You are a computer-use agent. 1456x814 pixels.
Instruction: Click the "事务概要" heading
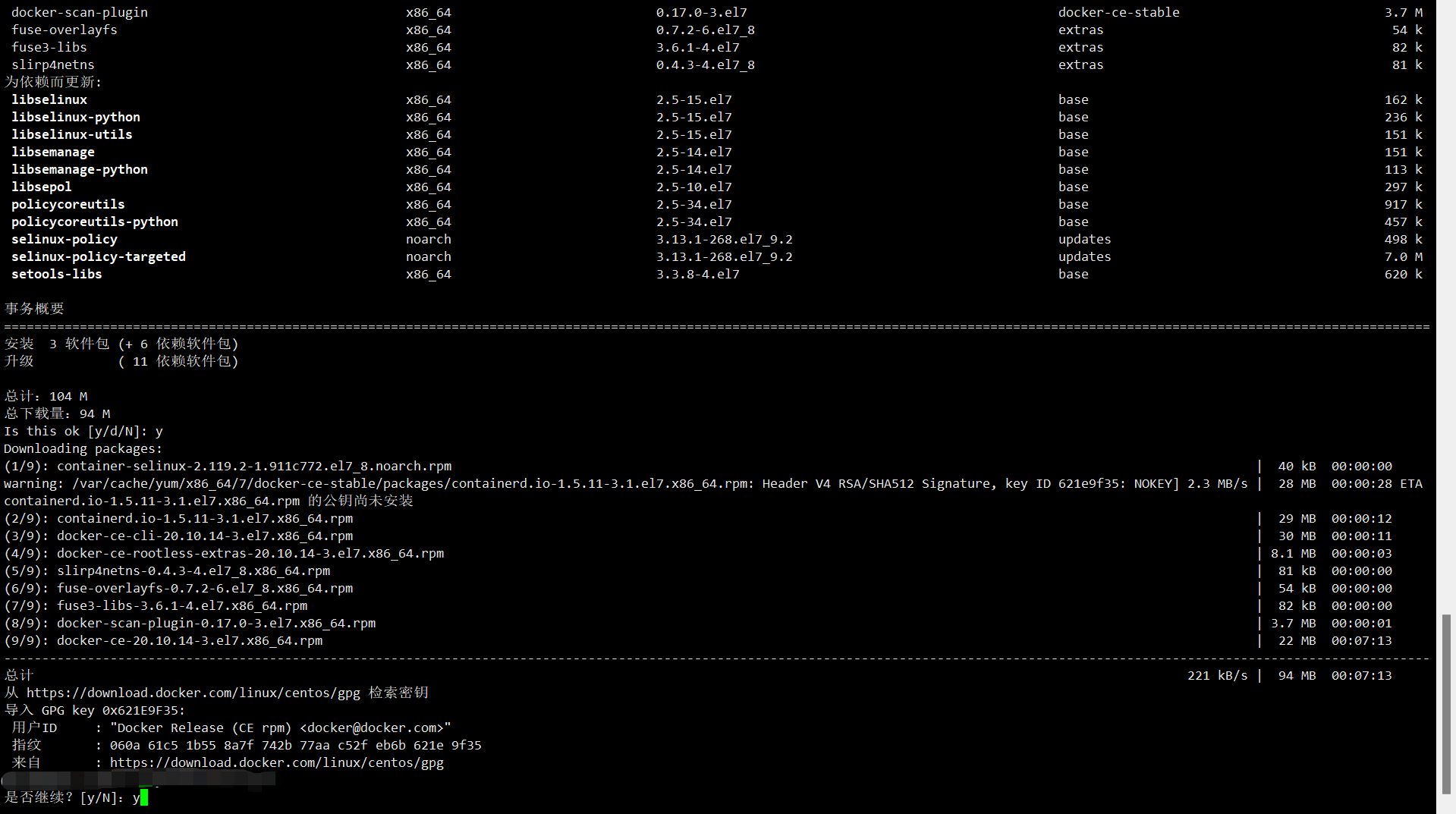coord(34,309)
